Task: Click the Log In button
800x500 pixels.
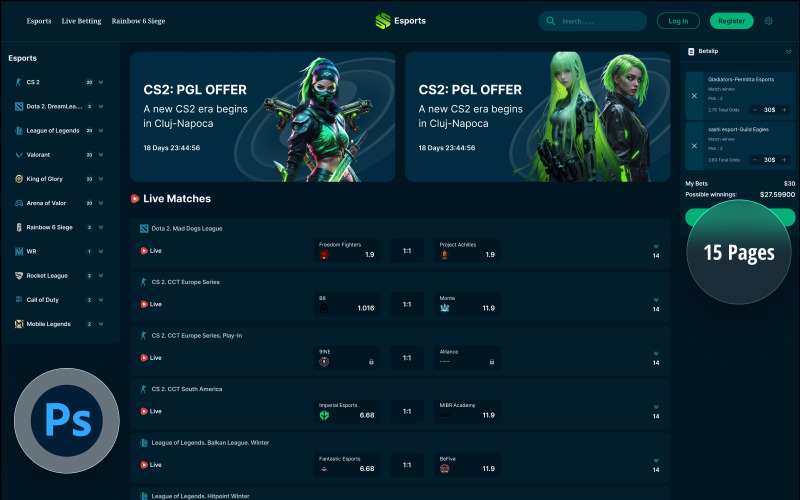Action: 678,21
